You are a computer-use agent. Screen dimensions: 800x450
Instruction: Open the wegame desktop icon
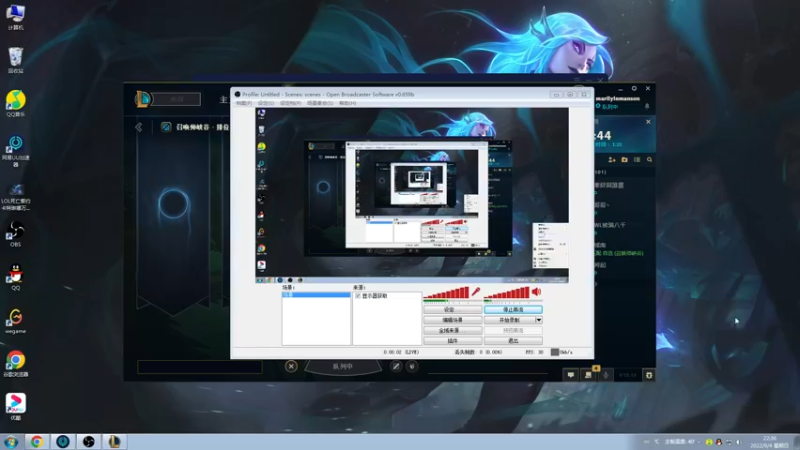pos(15,321)
